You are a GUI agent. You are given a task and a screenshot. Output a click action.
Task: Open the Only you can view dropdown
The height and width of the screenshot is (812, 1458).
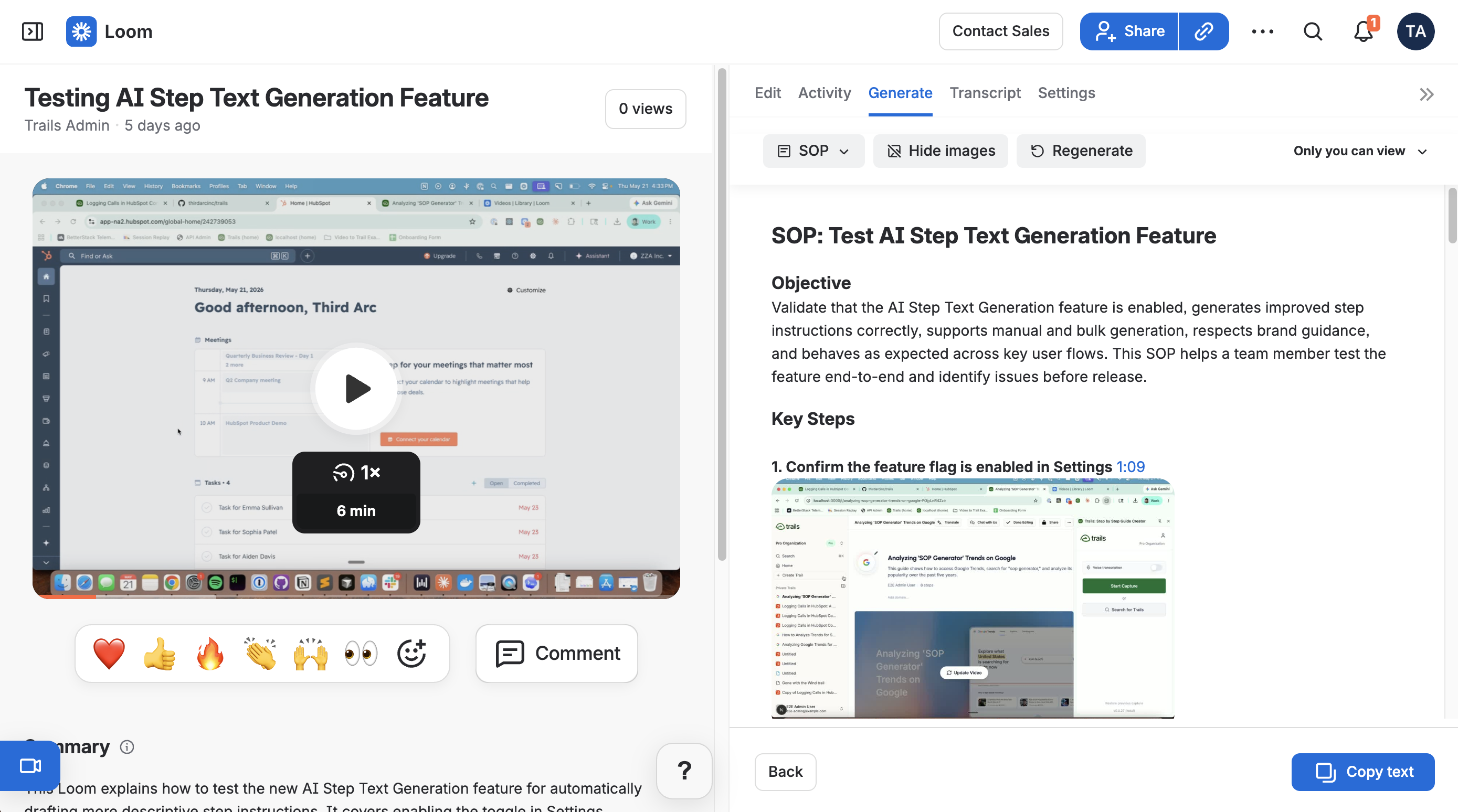click(1359, 151)
